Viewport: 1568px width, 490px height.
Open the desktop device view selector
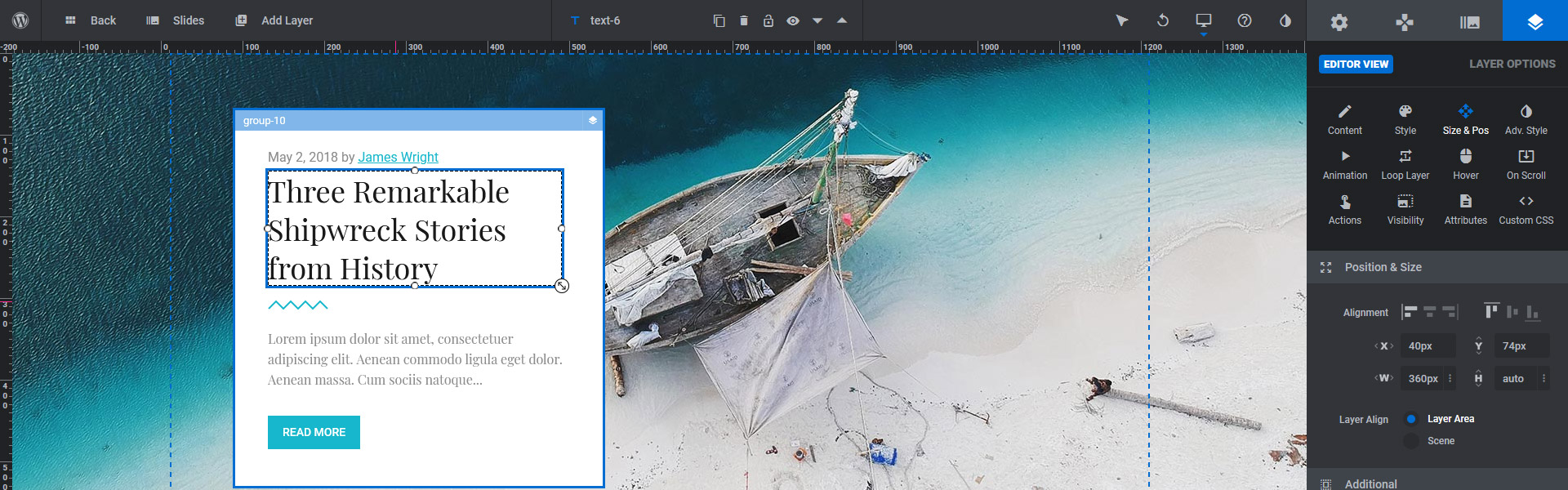coord(1204,20)
